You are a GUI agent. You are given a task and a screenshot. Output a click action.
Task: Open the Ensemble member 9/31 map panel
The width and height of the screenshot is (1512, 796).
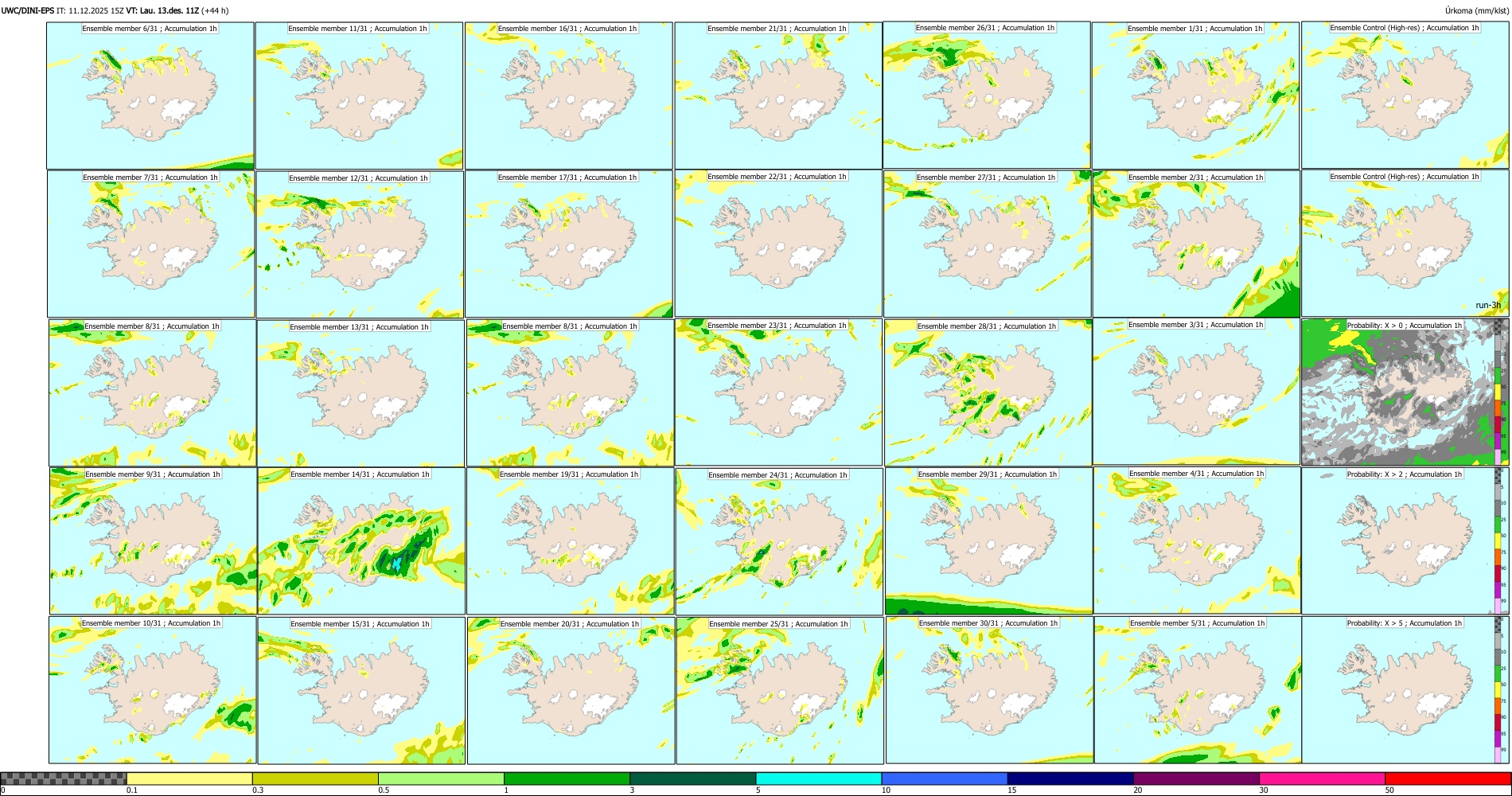(x=153, y=540)
